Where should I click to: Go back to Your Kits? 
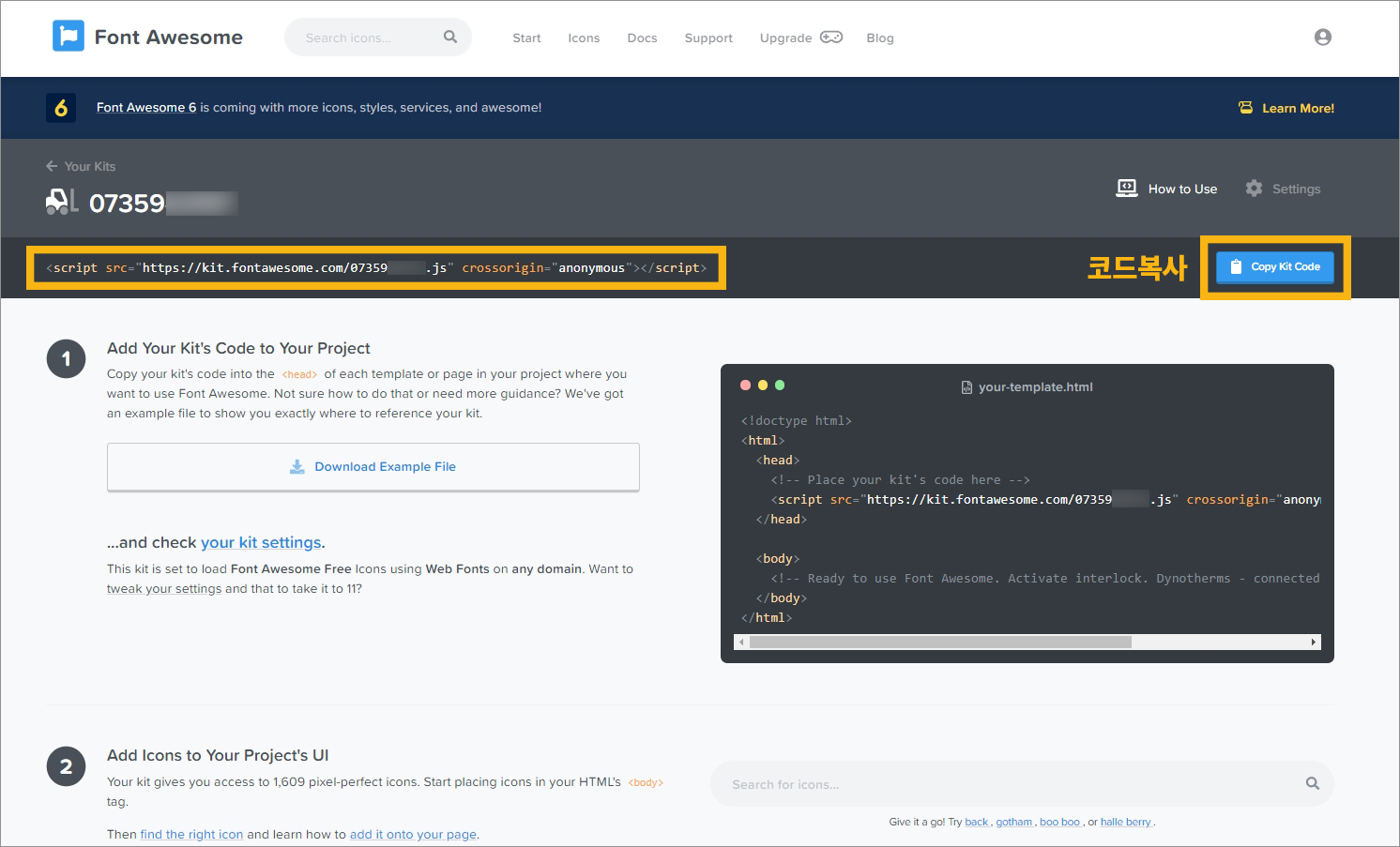(90, 166)
